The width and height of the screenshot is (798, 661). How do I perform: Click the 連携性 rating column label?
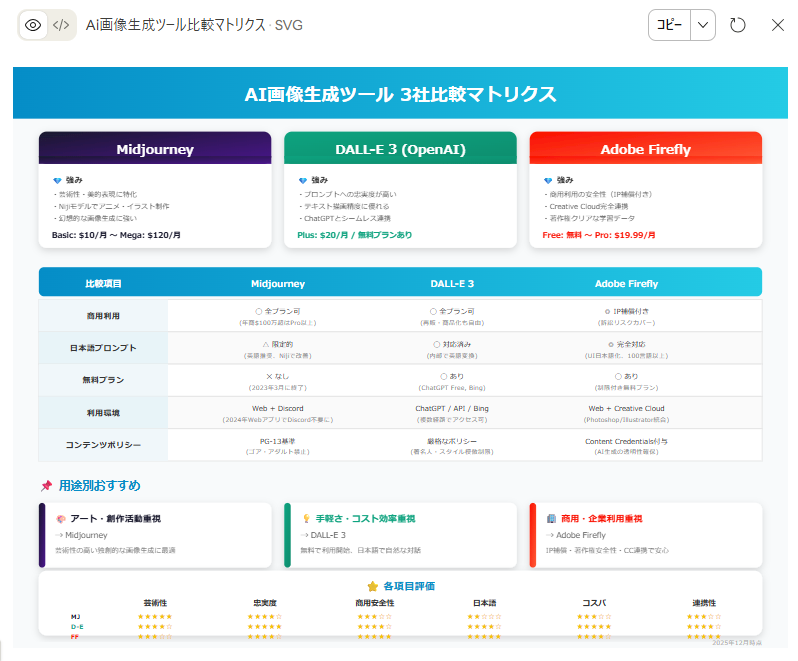[704, 602]
